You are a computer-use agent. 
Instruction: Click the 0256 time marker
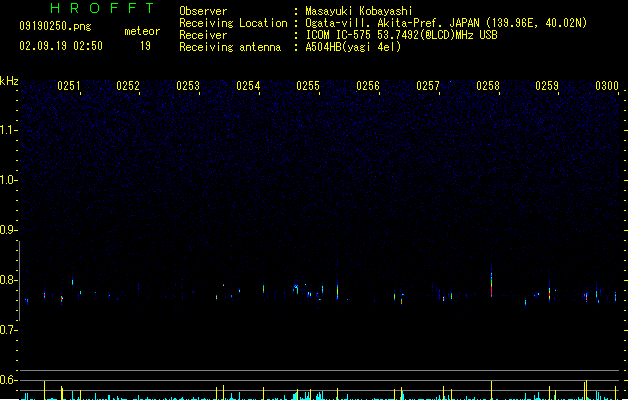(x=368, y=86)
